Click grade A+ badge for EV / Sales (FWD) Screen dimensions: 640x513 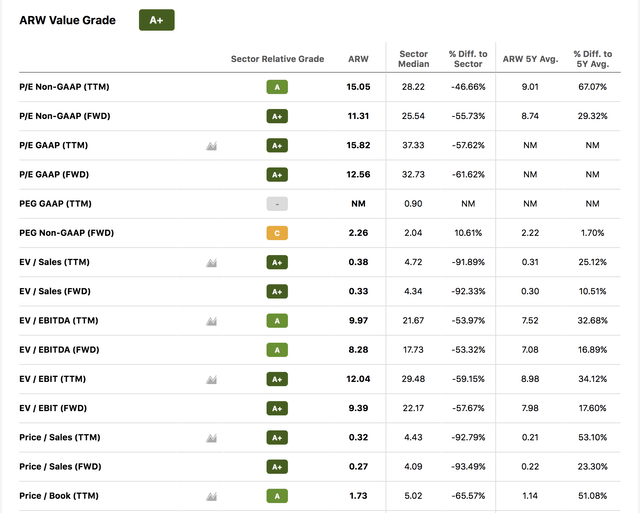pos(277,291)
